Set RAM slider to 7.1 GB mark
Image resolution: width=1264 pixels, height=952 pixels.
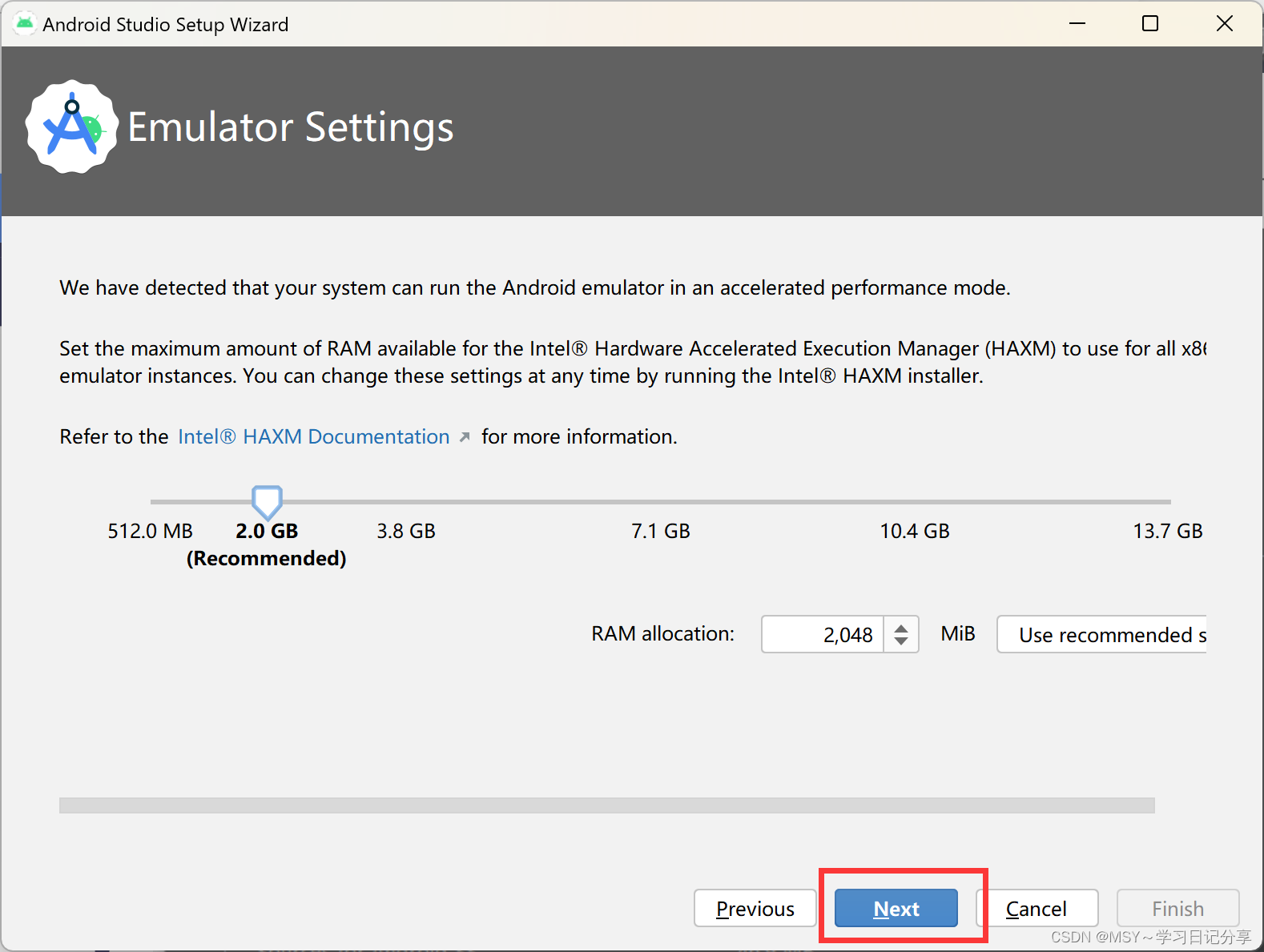coord(661,502)
